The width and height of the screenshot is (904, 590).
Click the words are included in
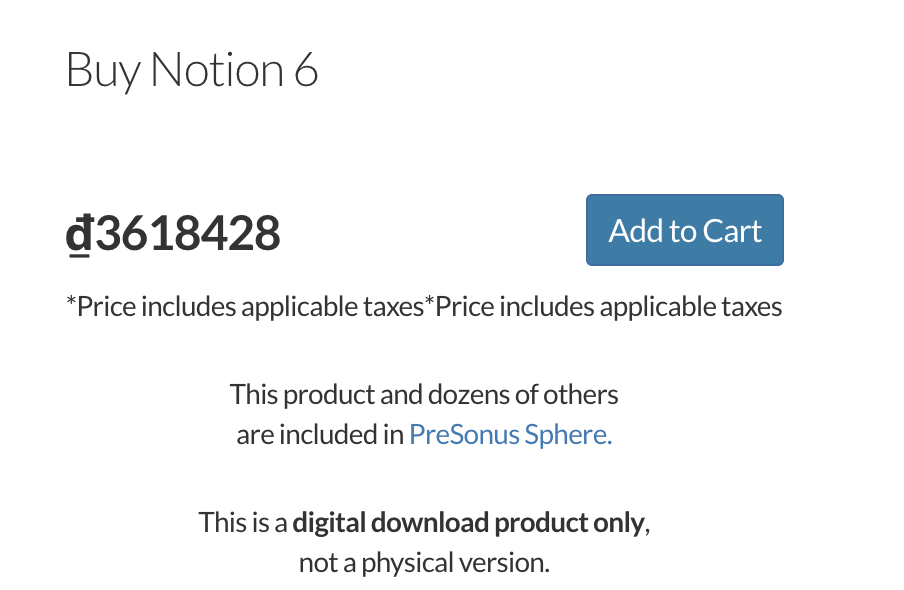click(x=320, y=434)
